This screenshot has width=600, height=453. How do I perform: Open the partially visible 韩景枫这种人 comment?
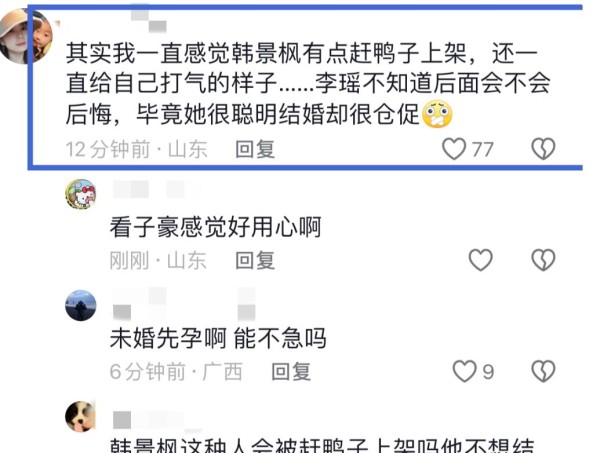322,446
